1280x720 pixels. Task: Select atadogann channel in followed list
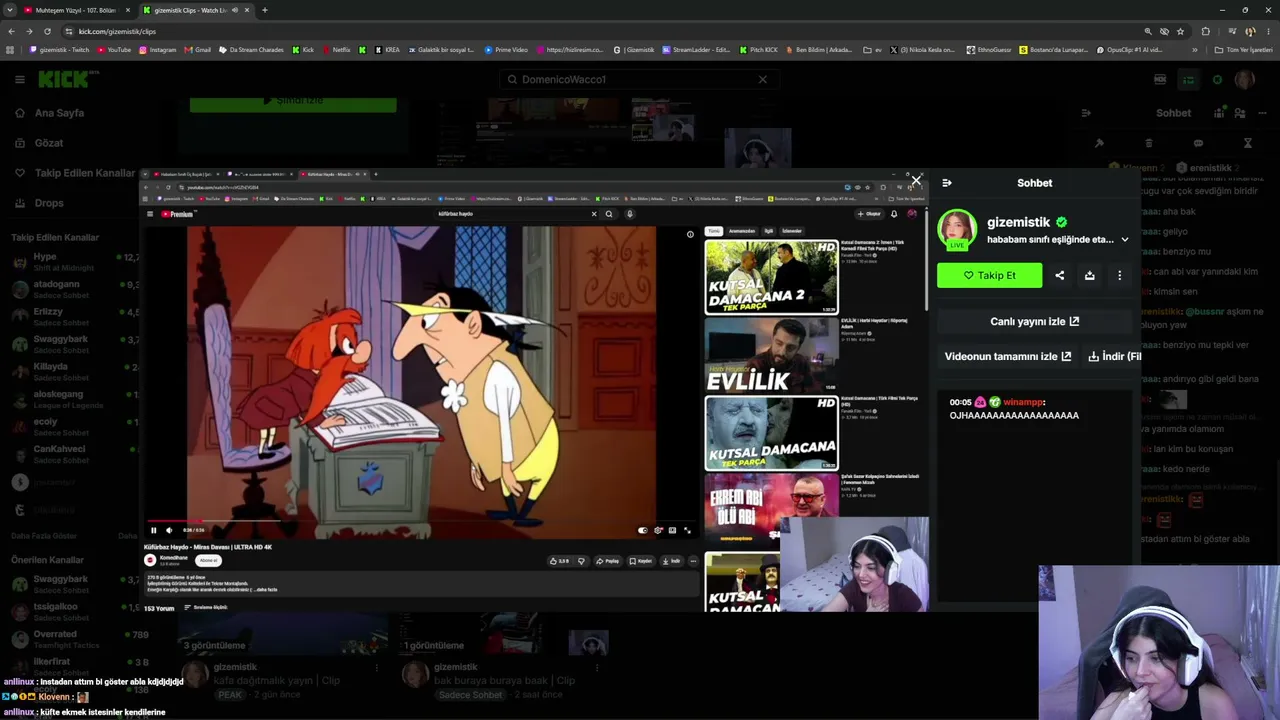[x=72, y=289]
